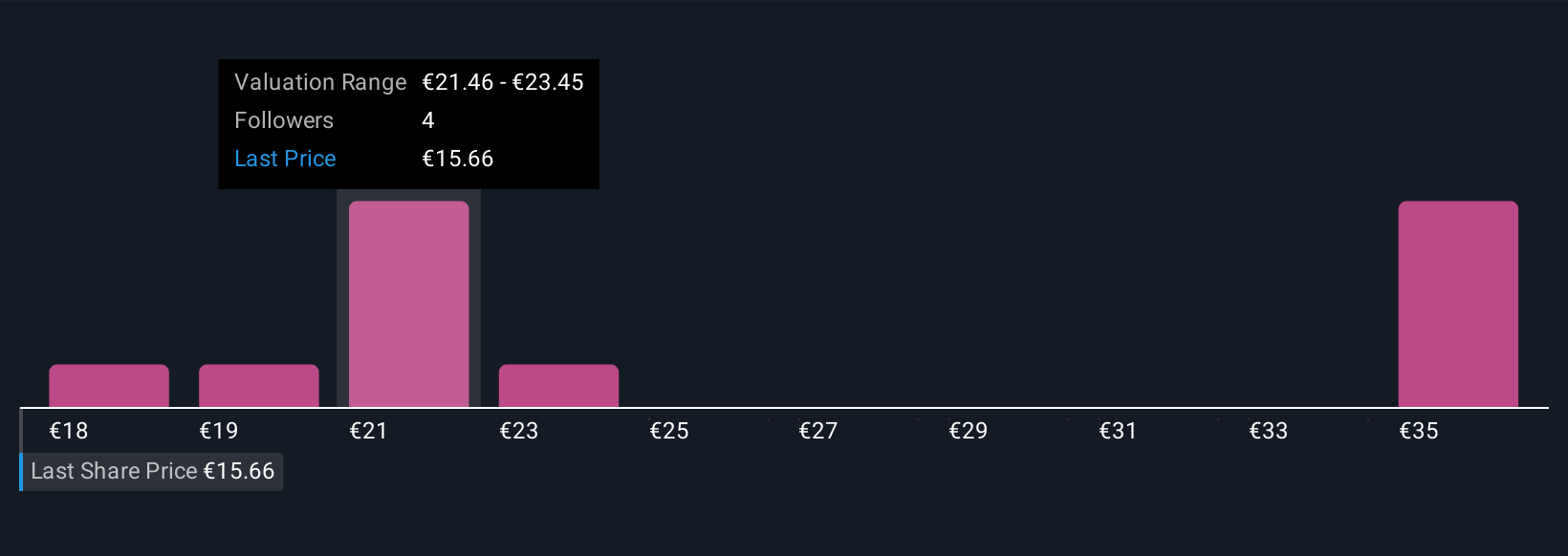Select the €15.66 value in tooltip

(x=458, y=159)
